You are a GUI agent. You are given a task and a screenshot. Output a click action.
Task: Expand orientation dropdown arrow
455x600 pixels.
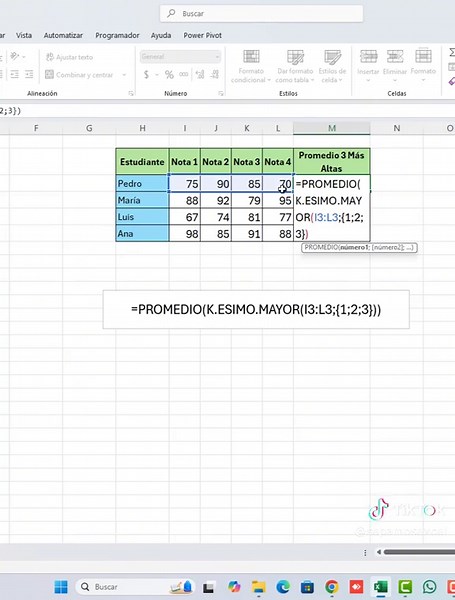coord(24,57)
